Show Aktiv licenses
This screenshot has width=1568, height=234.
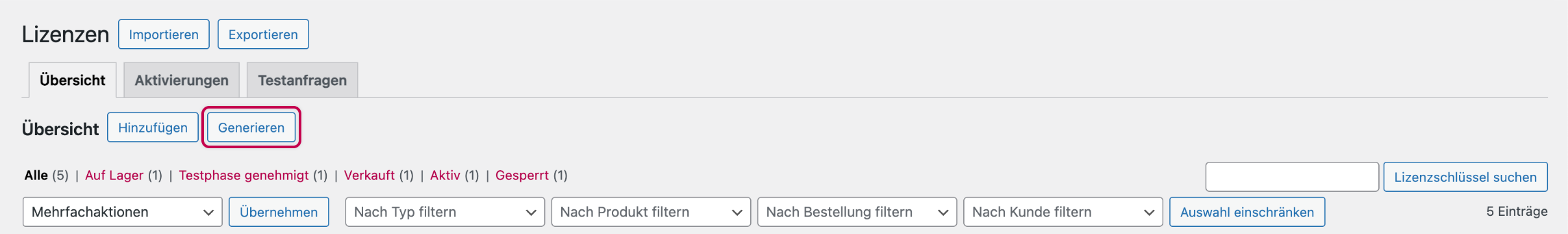pos(445,175)
